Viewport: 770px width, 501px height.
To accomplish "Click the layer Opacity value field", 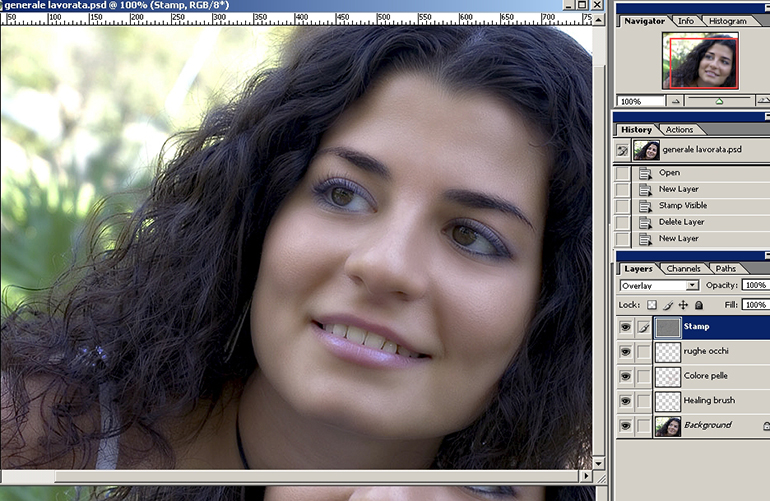I will (755, 285).
